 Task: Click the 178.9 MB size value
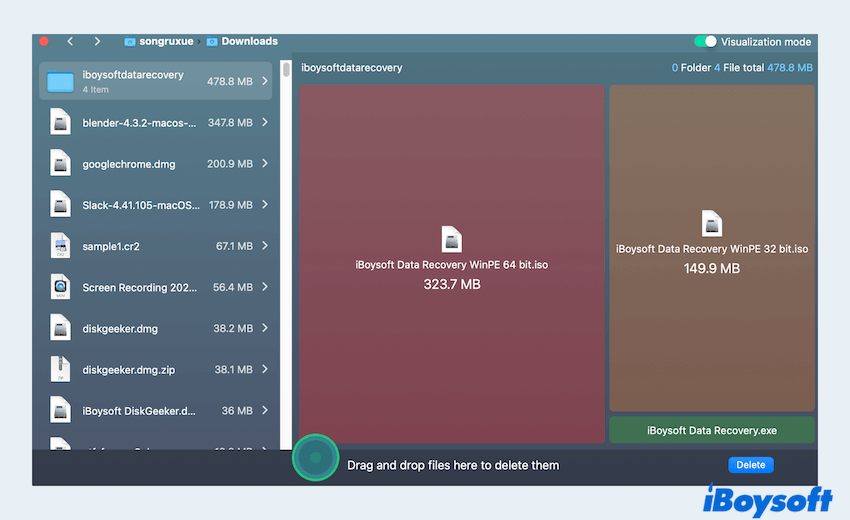(x=231, y=205)
